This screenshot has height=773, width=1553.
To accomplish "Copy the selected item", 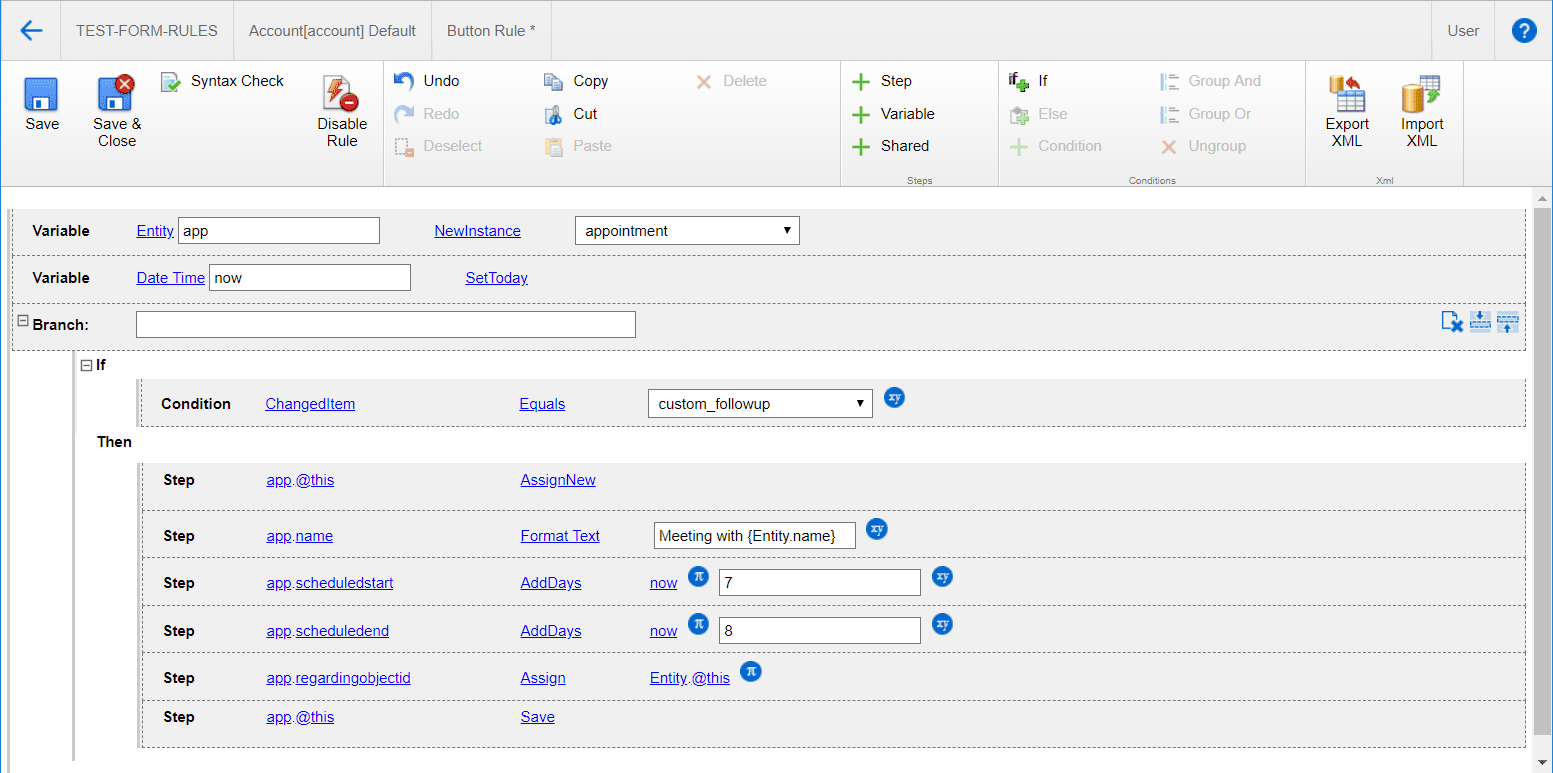I will pos(576,81).
